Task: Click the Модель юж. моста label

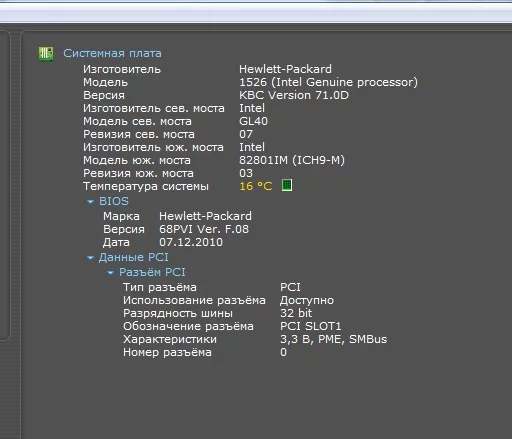Action: click(x=137, y=160)
